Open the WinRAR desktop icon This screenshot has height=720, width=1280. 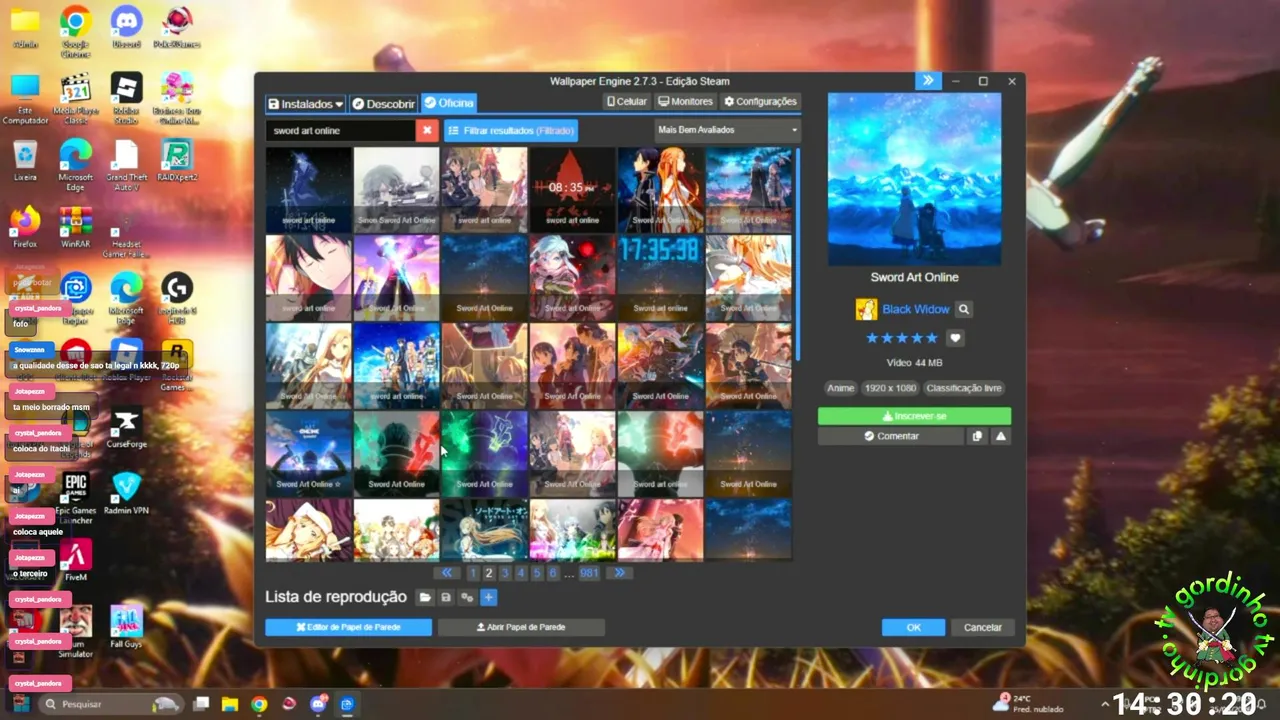click(75, 227)
